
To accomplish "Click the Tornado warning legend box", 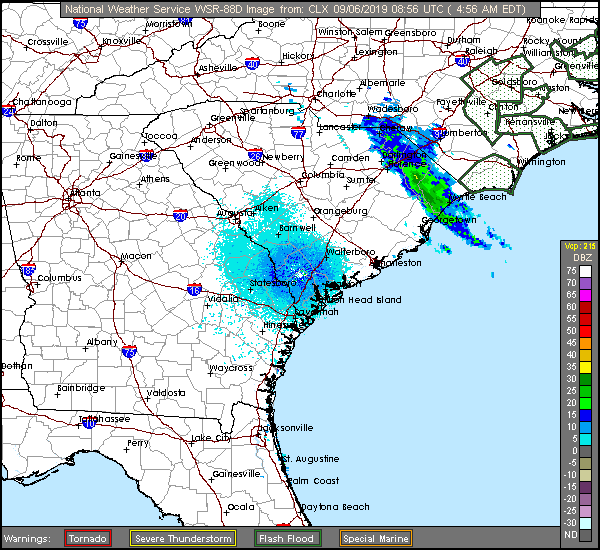I will (88, 538).
